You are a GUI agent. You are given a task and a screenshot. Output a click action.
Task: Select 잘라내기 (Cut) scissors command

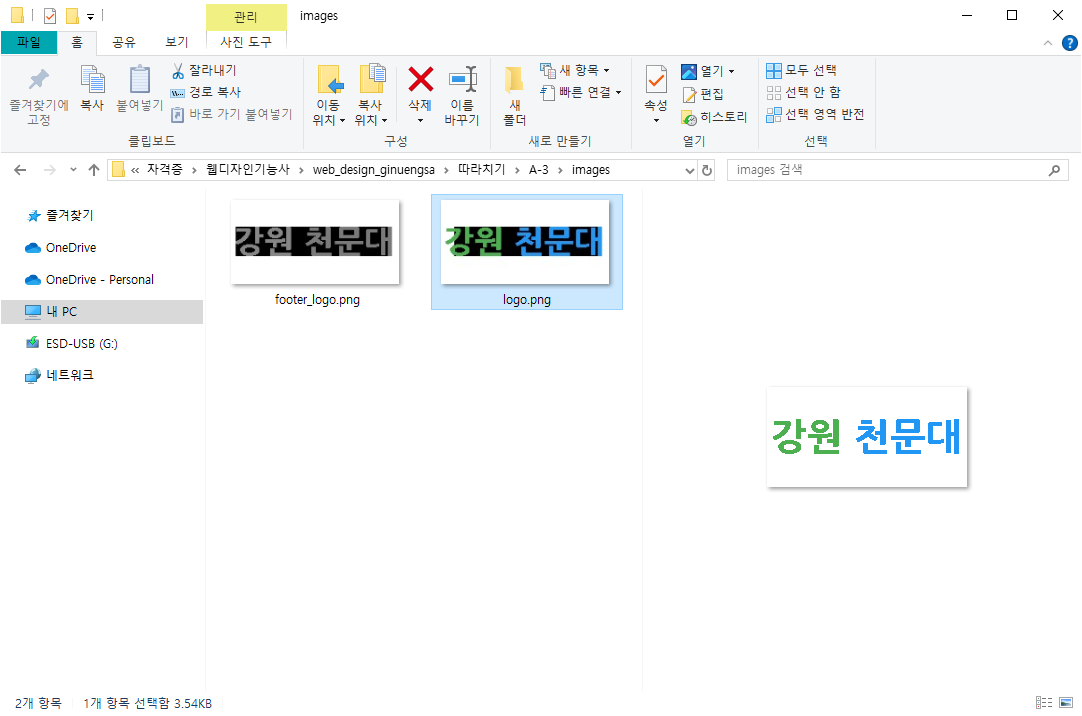coord(204,70)
